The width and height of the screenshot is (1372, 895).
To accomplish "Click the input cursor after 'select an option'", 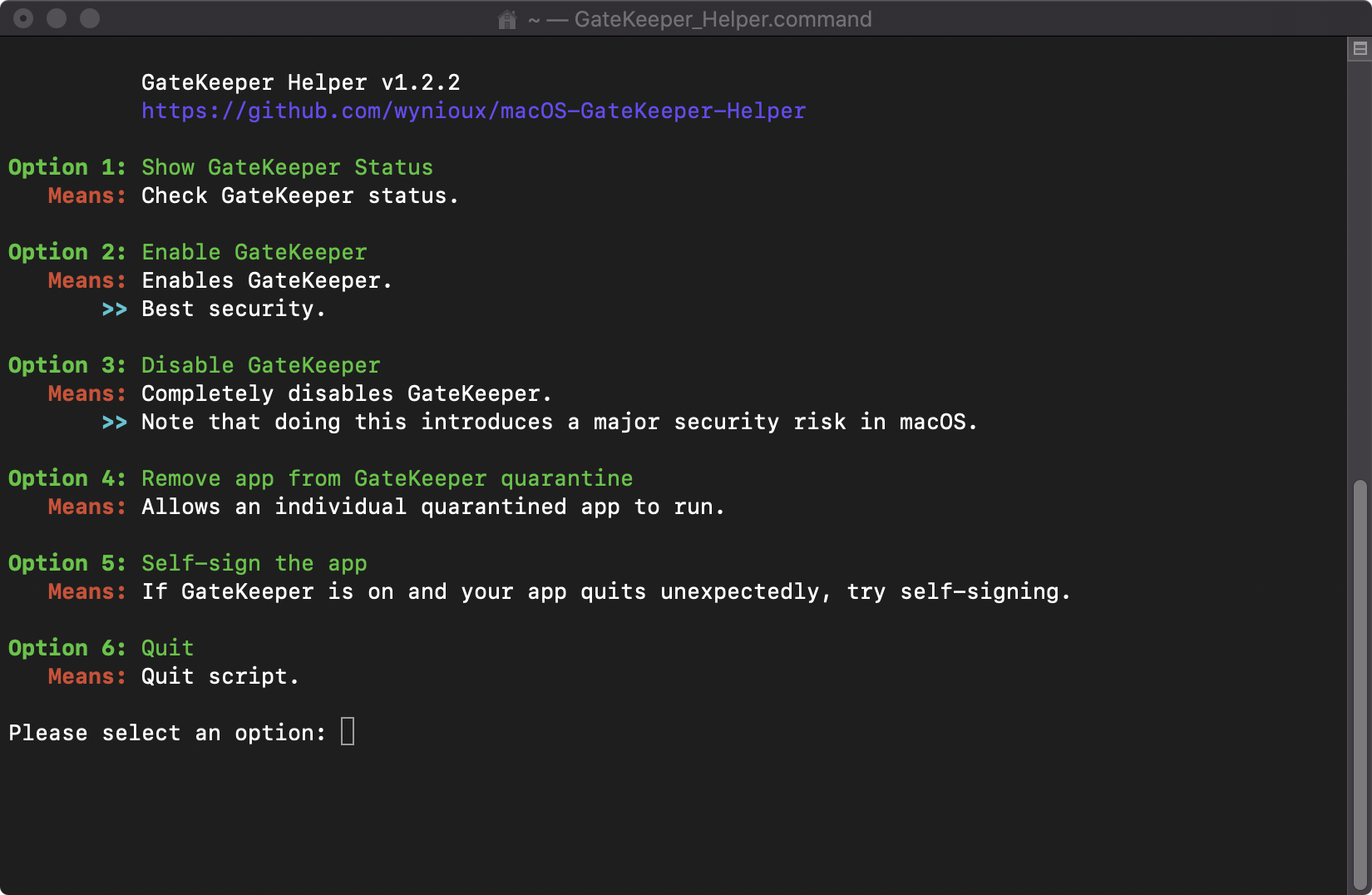I will click(x=348, y=732).
